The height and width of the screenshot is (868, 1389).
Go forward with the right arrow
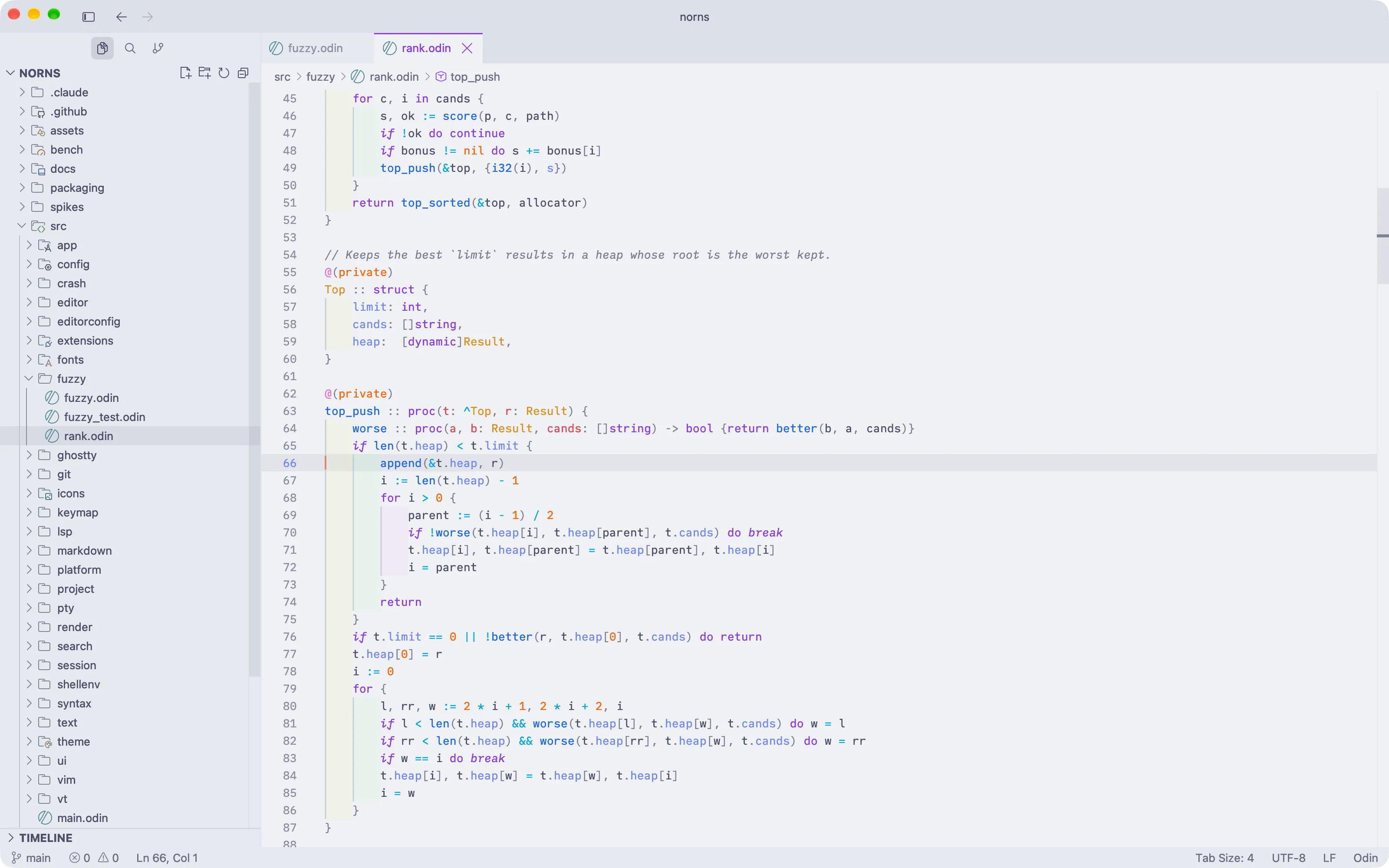148,16
